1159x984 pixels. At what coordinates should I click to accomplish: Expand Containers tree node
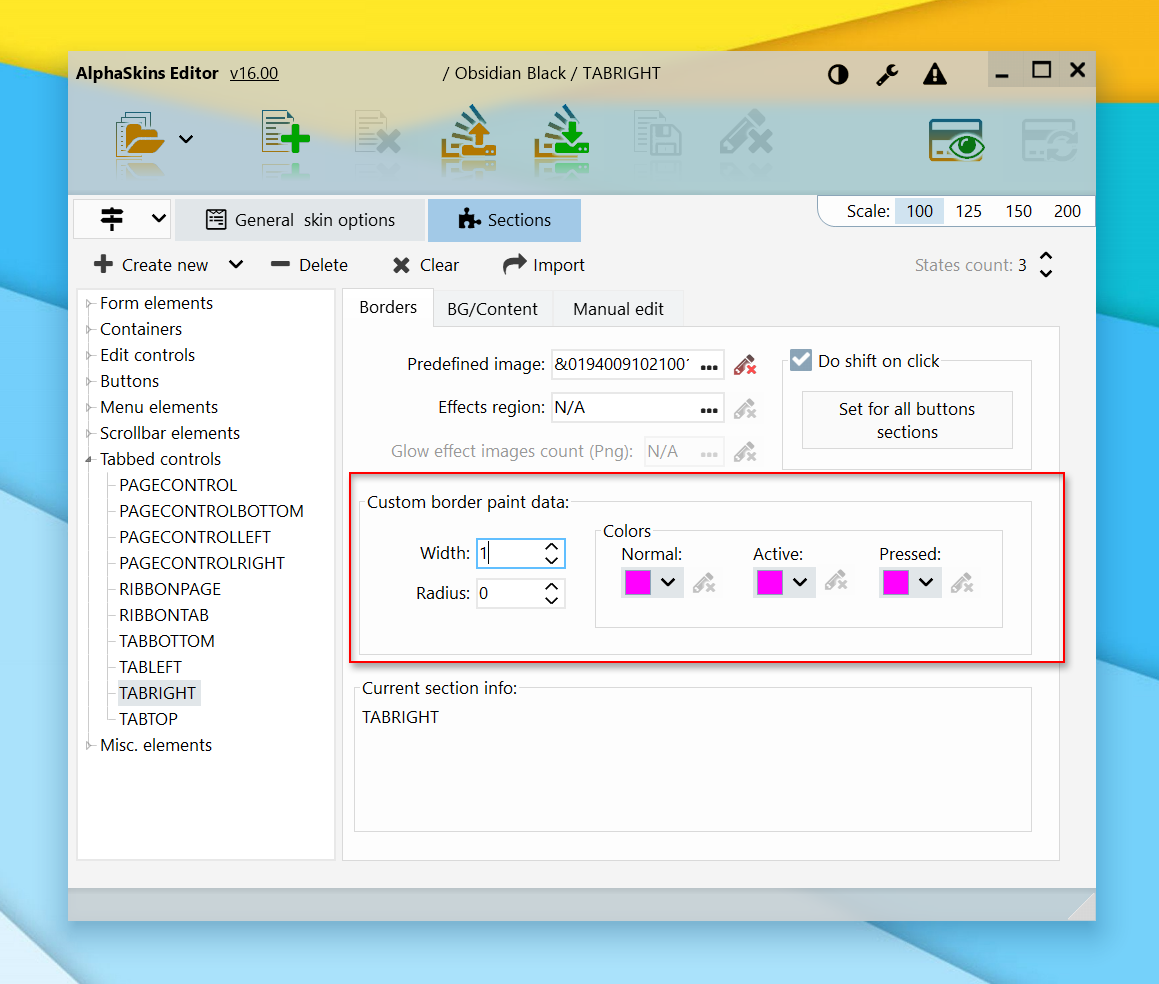[89, 329]
